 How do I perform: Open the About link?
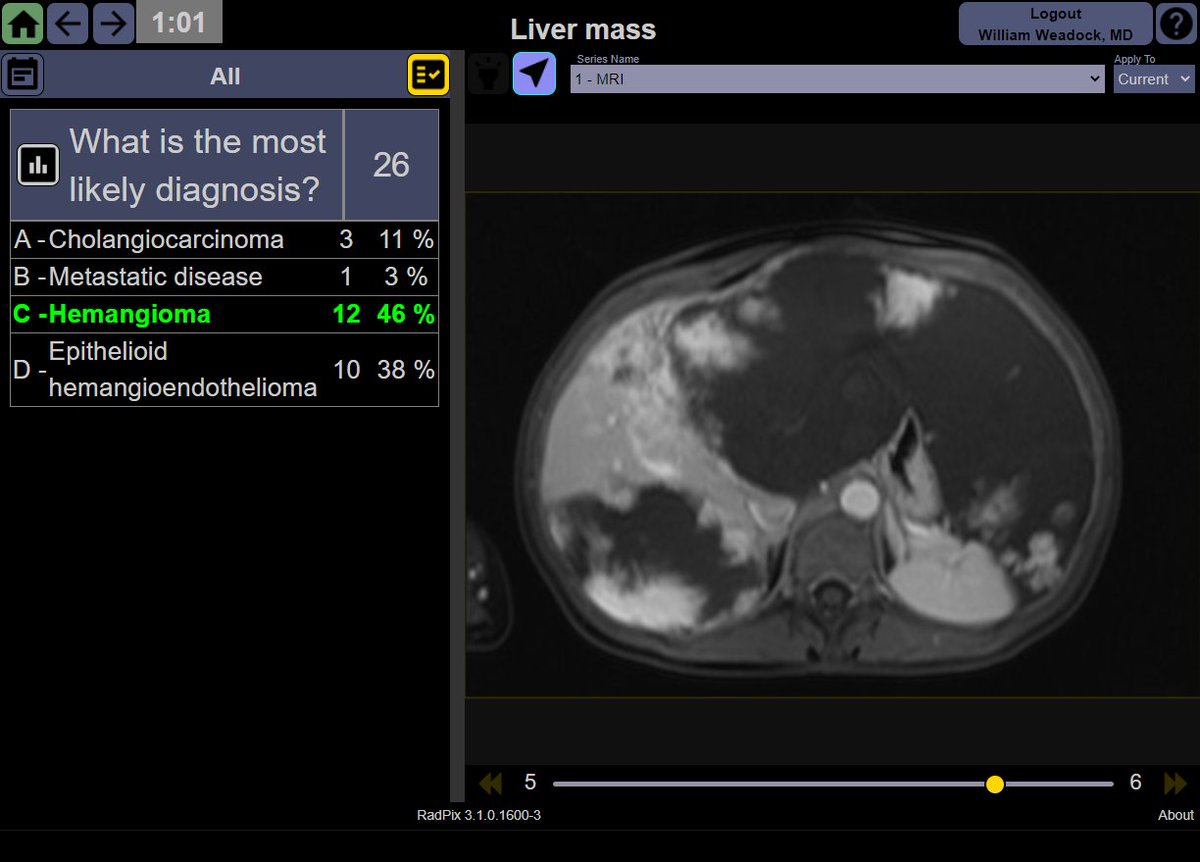pyautogui.click(x=1176, y=815)
